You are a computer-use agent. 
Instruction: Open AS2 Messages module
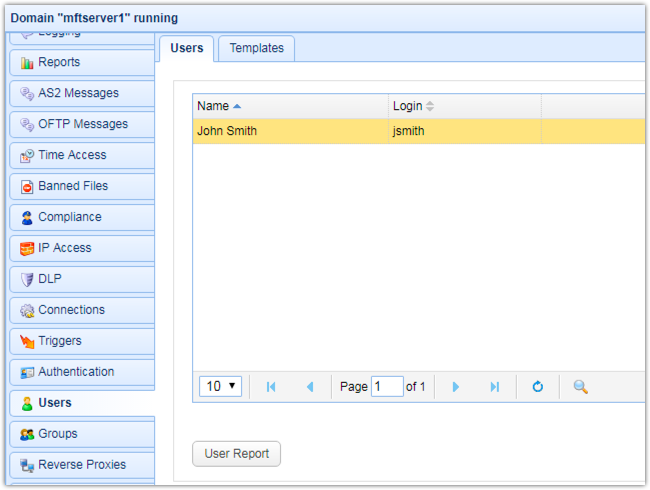click(x=82, y=93)
